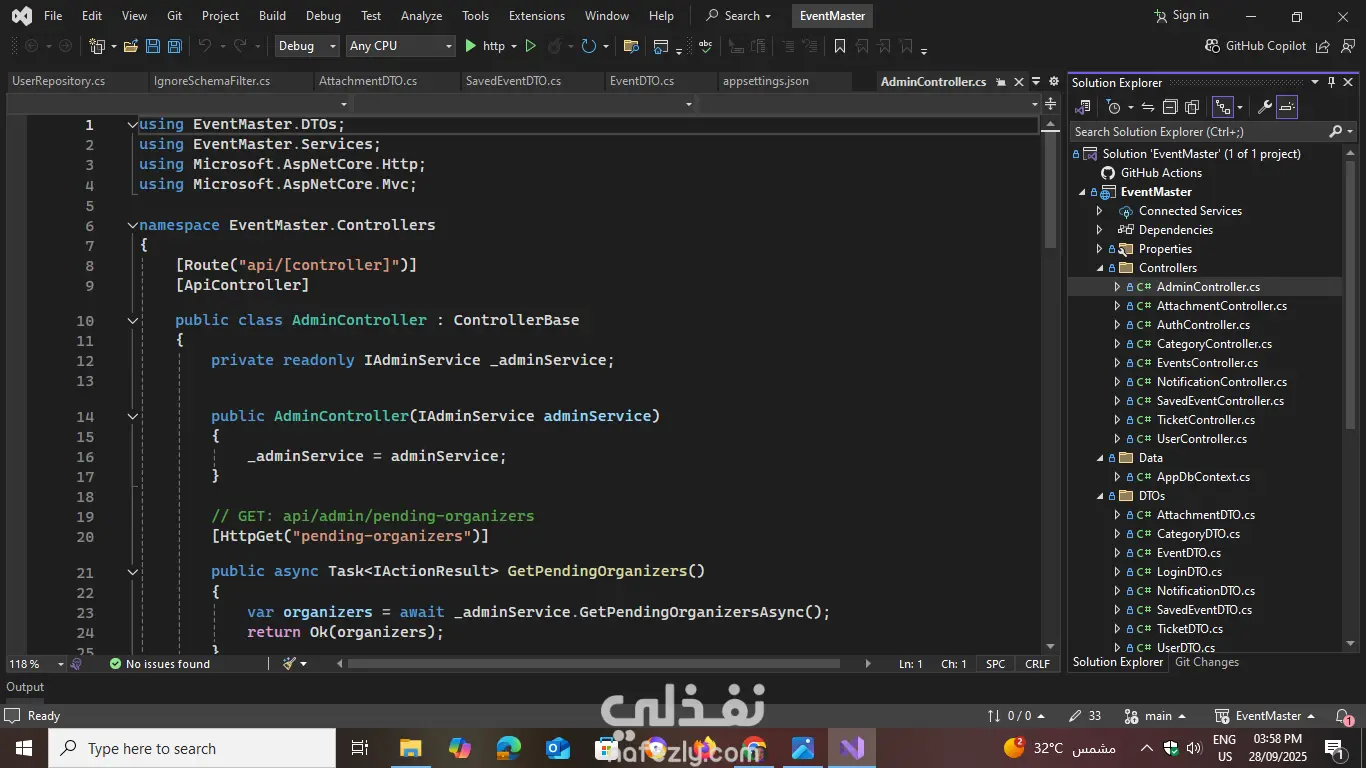The height and width of the screenshot is (768, 1366).
Task: Click the Share icon beside GitHub Copilot
Action: click(x=1323, y=46)
